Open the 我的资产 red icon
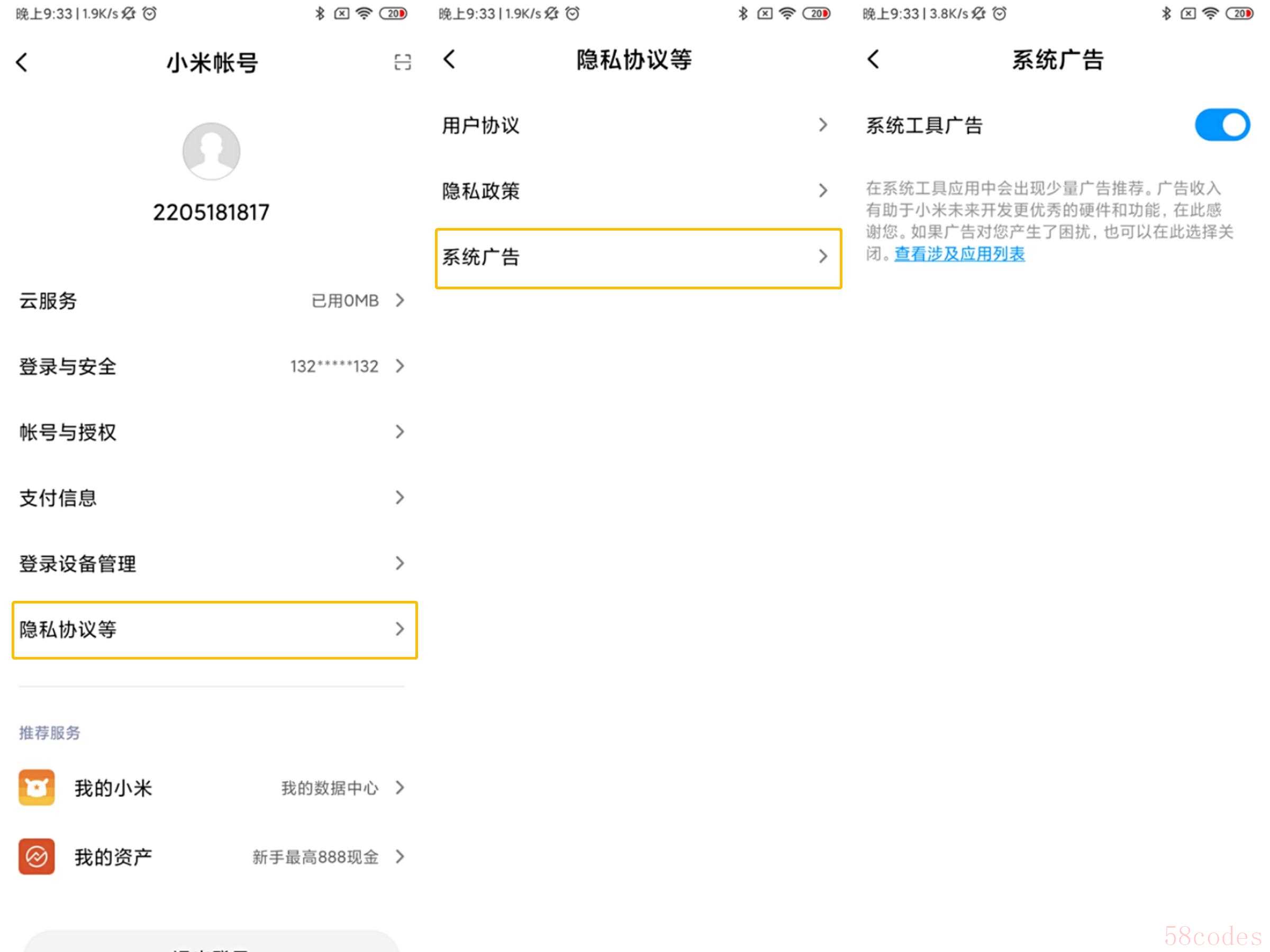The image size is (1270, 952). [x=37, y=856]
